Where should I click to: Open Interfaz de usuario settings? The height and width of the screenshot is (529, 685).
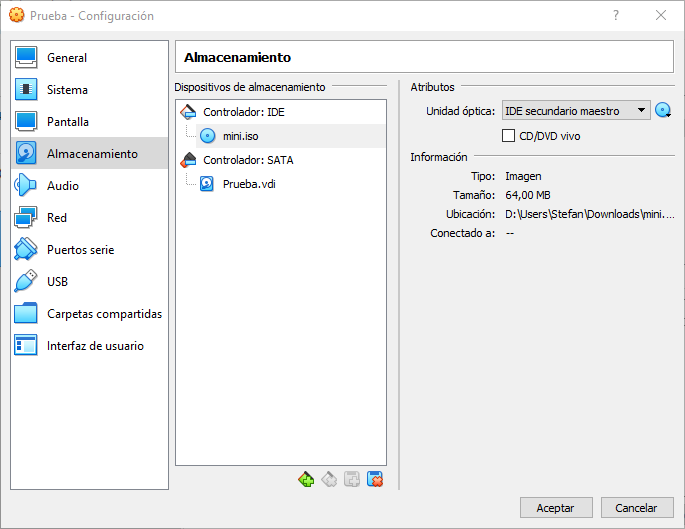click(95, 346)
